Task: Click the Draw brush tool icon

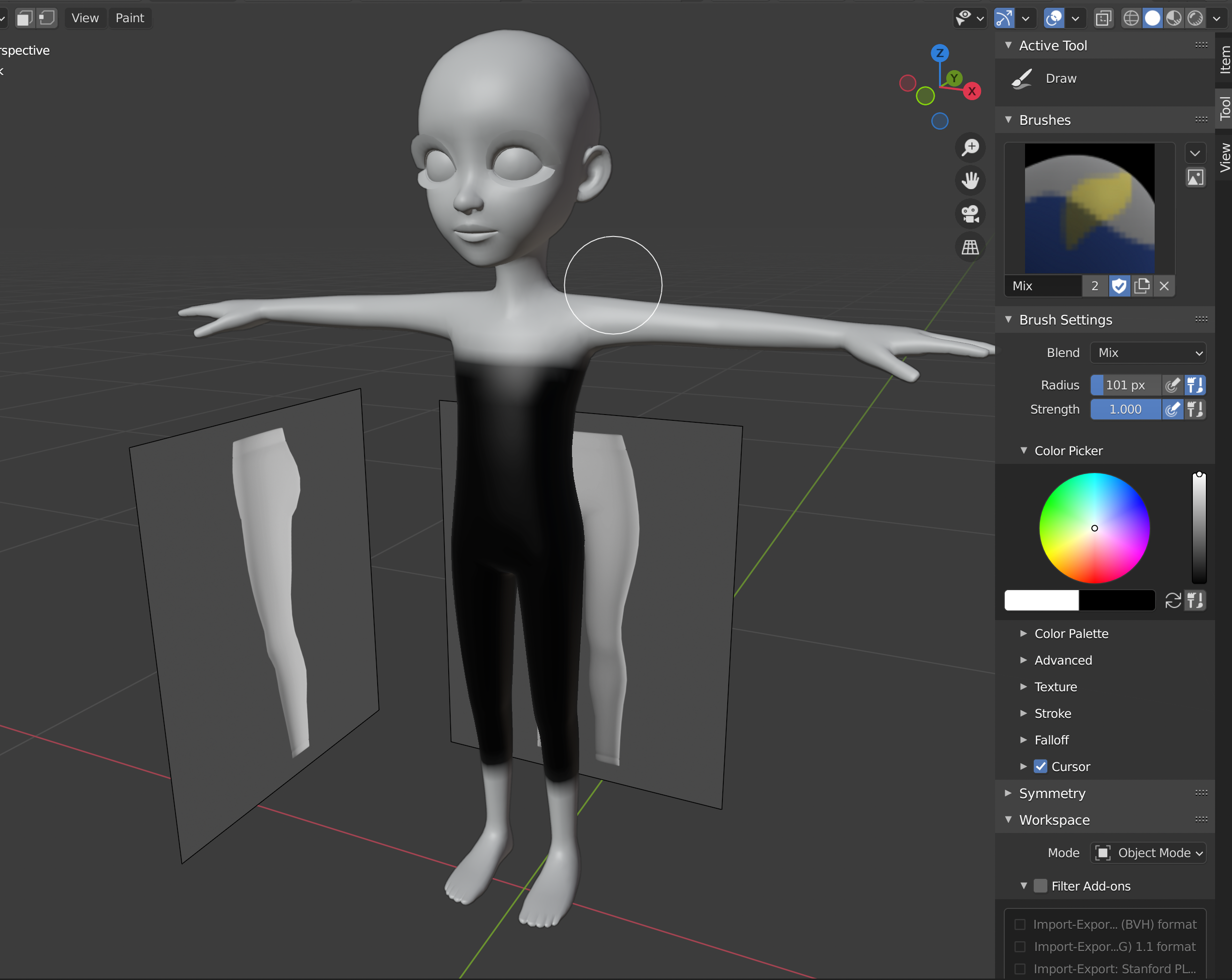Action: pyautogui.click(x=1022, y=79)
